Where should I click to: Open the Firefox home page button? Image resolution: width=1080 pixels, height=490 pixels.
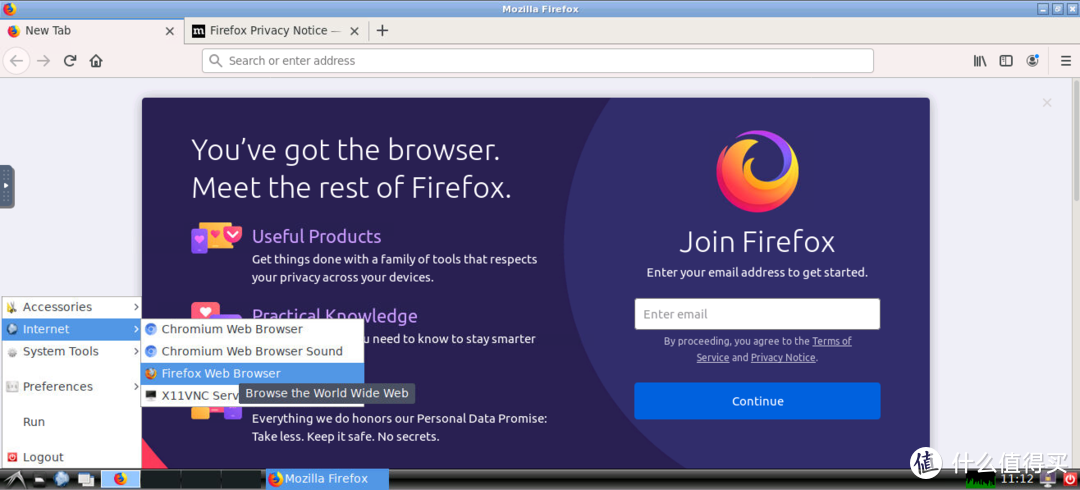tap(96, 61)
